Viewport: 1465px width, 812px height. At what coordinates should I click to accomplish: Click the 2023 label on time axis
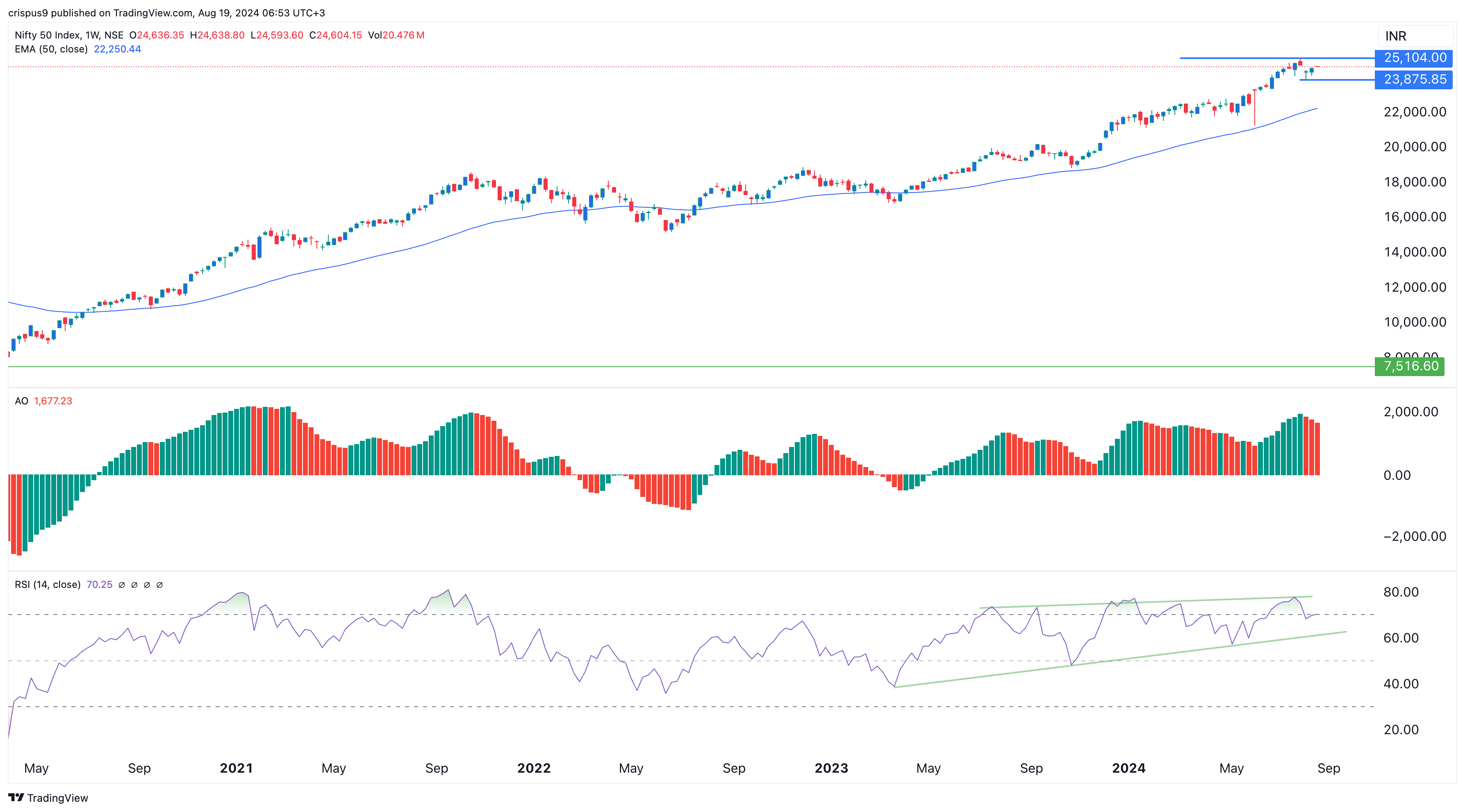pyautogui.click(x=831, y=768)
